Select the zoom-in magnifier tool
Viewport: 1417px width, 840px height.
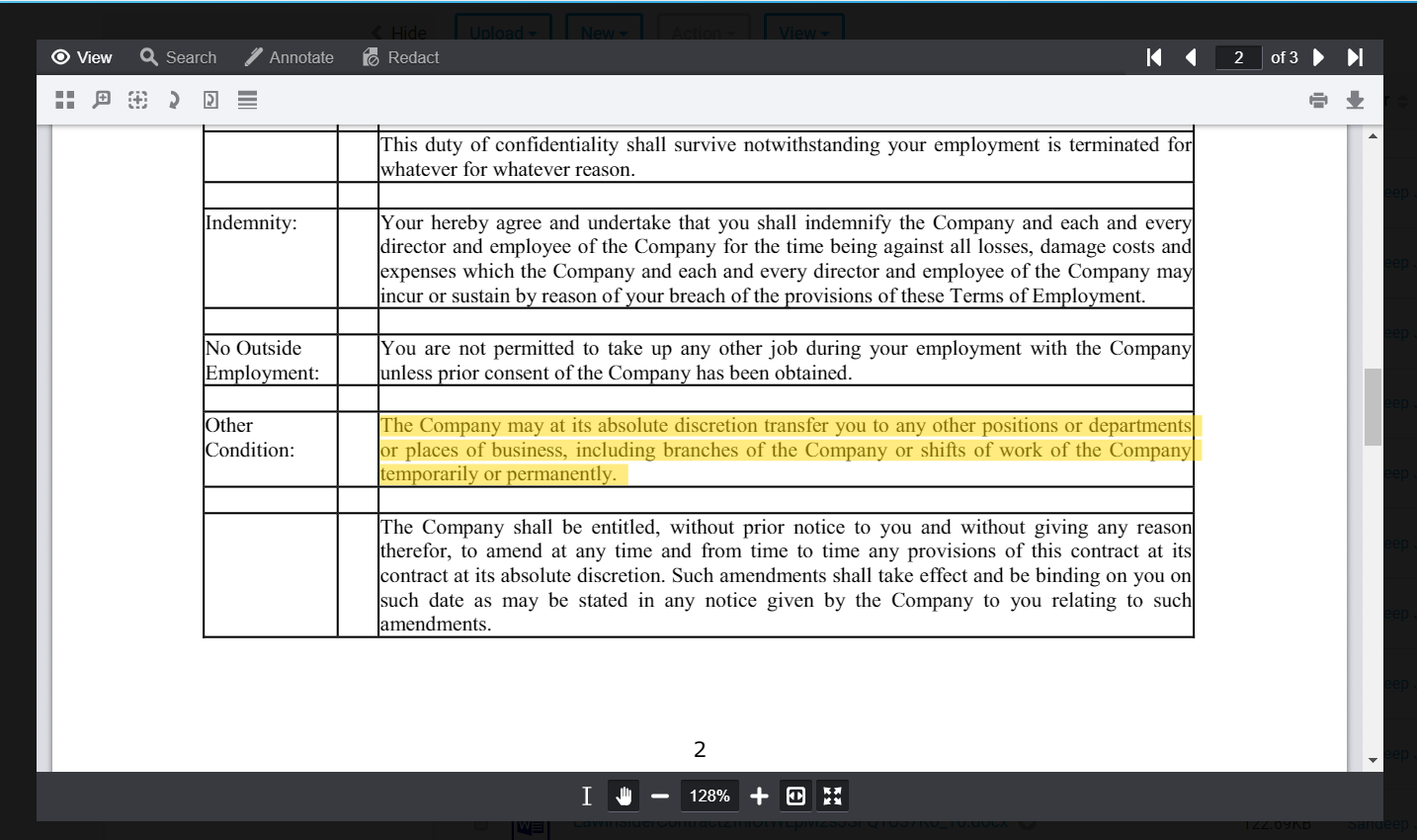pyautogui.click(x=101, y=100)
